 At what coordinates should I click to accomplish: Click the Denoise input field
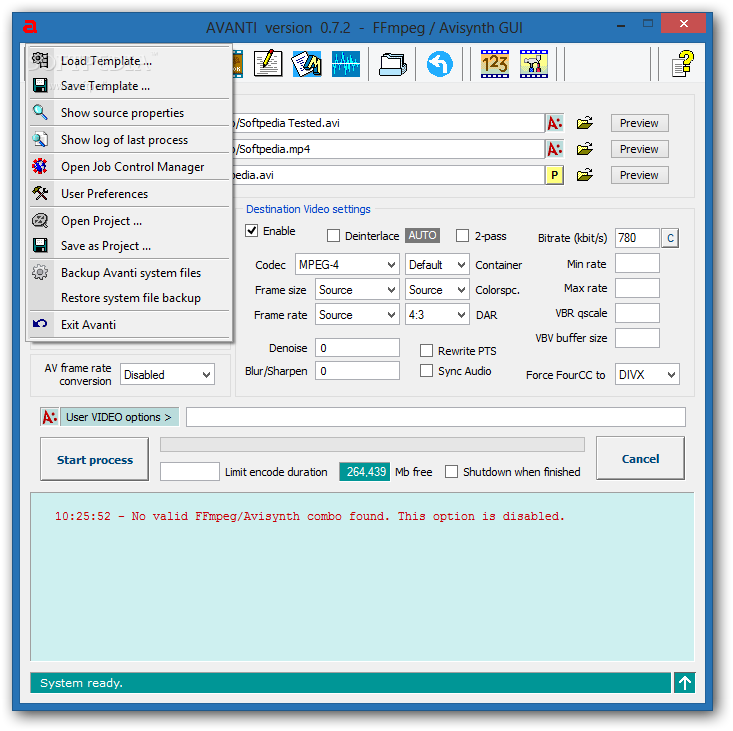pyautogui.click(x=357, y=348)
